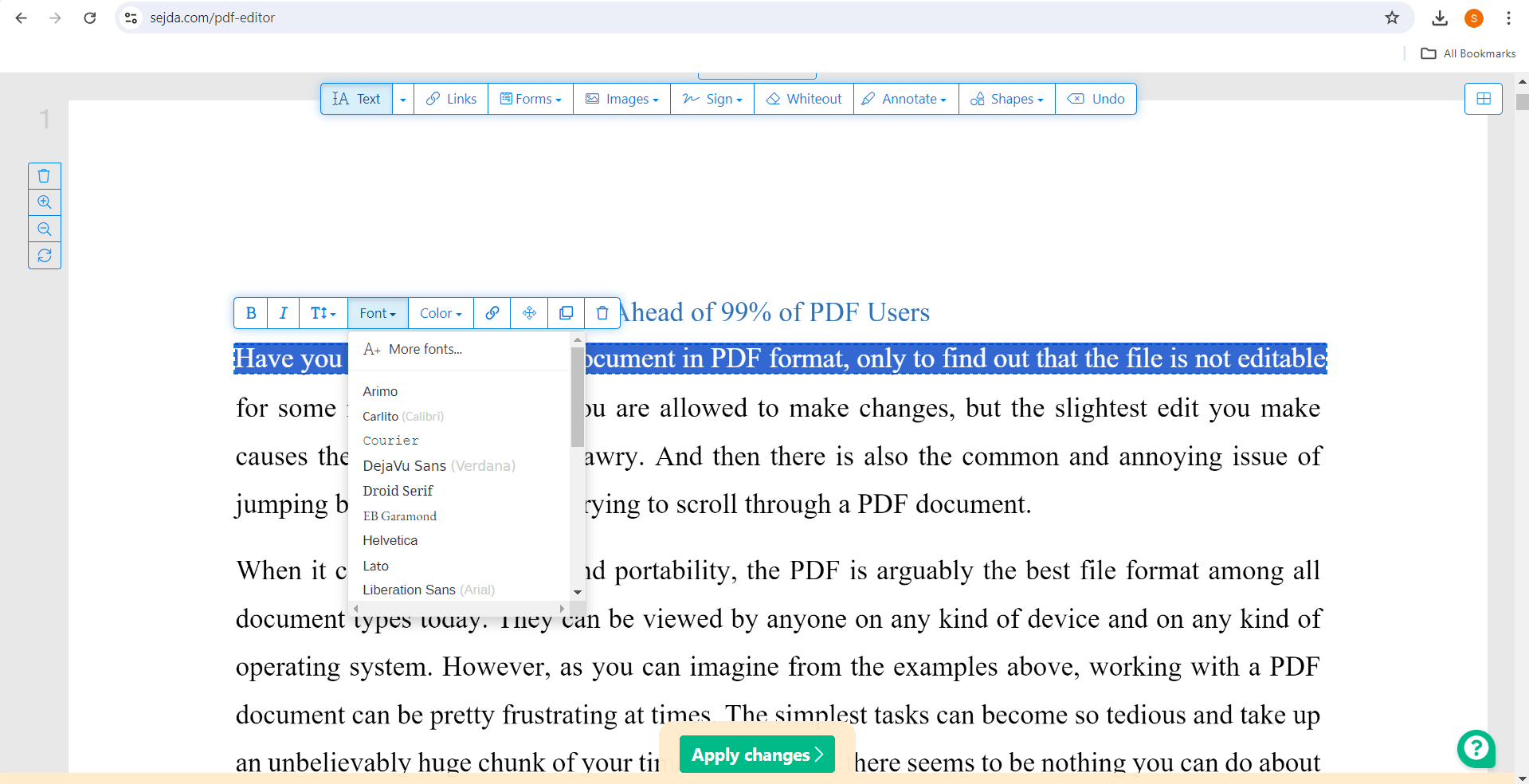1529x784 pixels.
Task: Duplicate the selected text block
Action: tap(567, 313)
